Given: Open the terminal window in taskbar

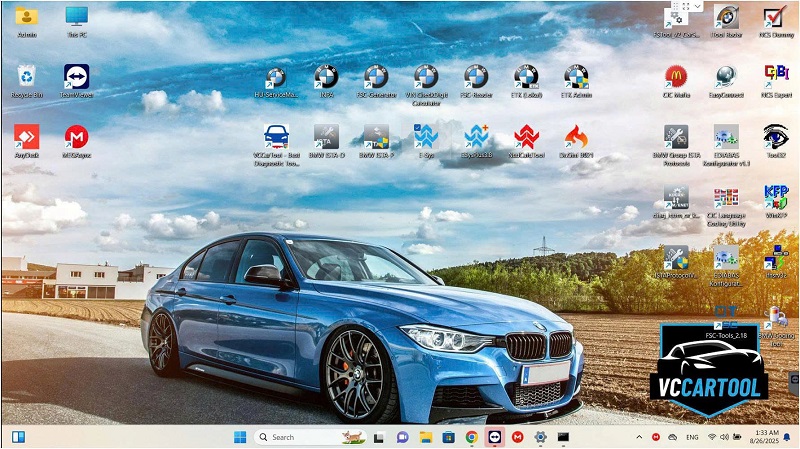Looking at the screenshot, I should coord(563,437).
